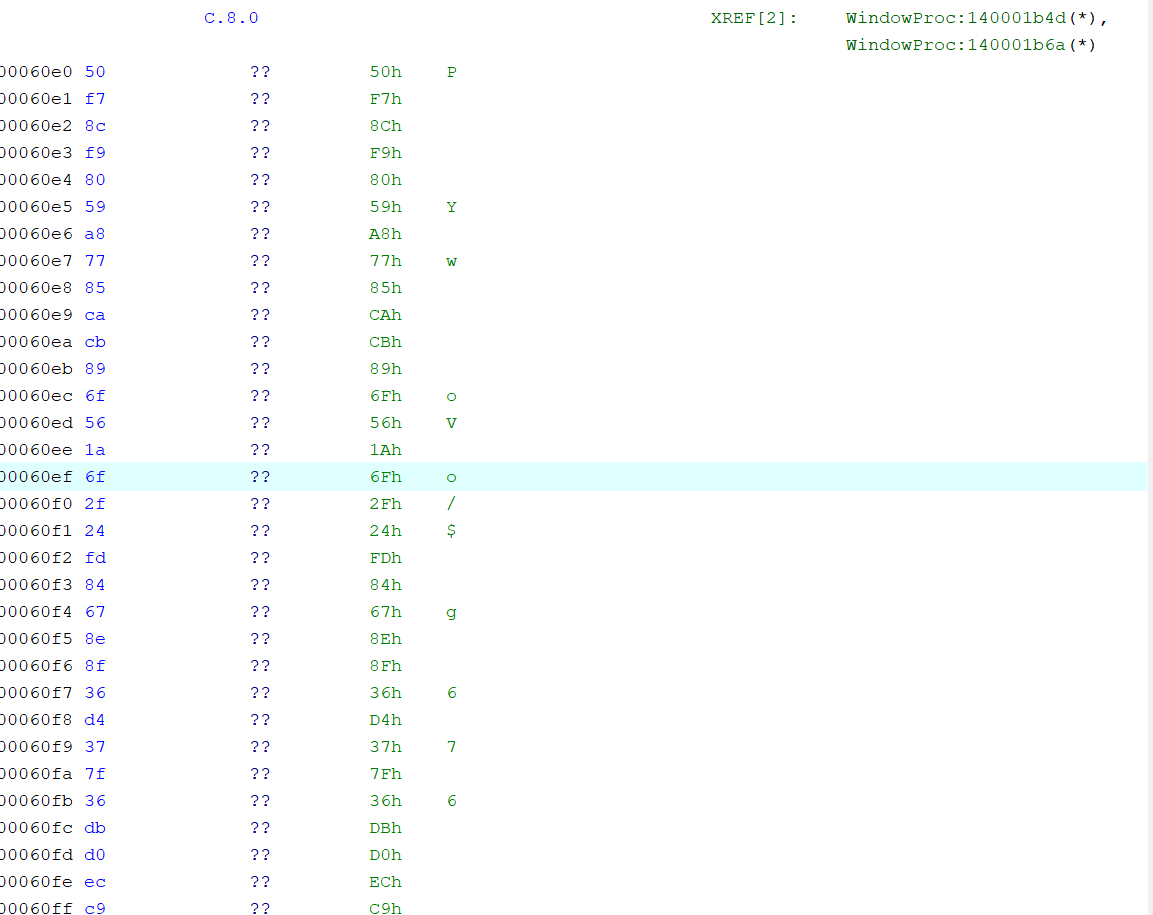Click the ?? mnemonic at row 60ec

260,396
